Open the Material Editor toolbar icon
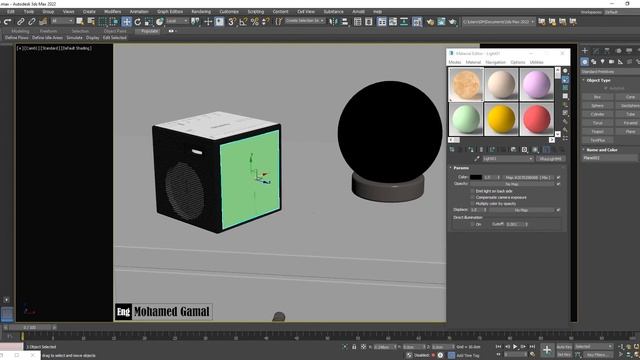640x360 pixels. pyautogui.click(x=417, y=22)
